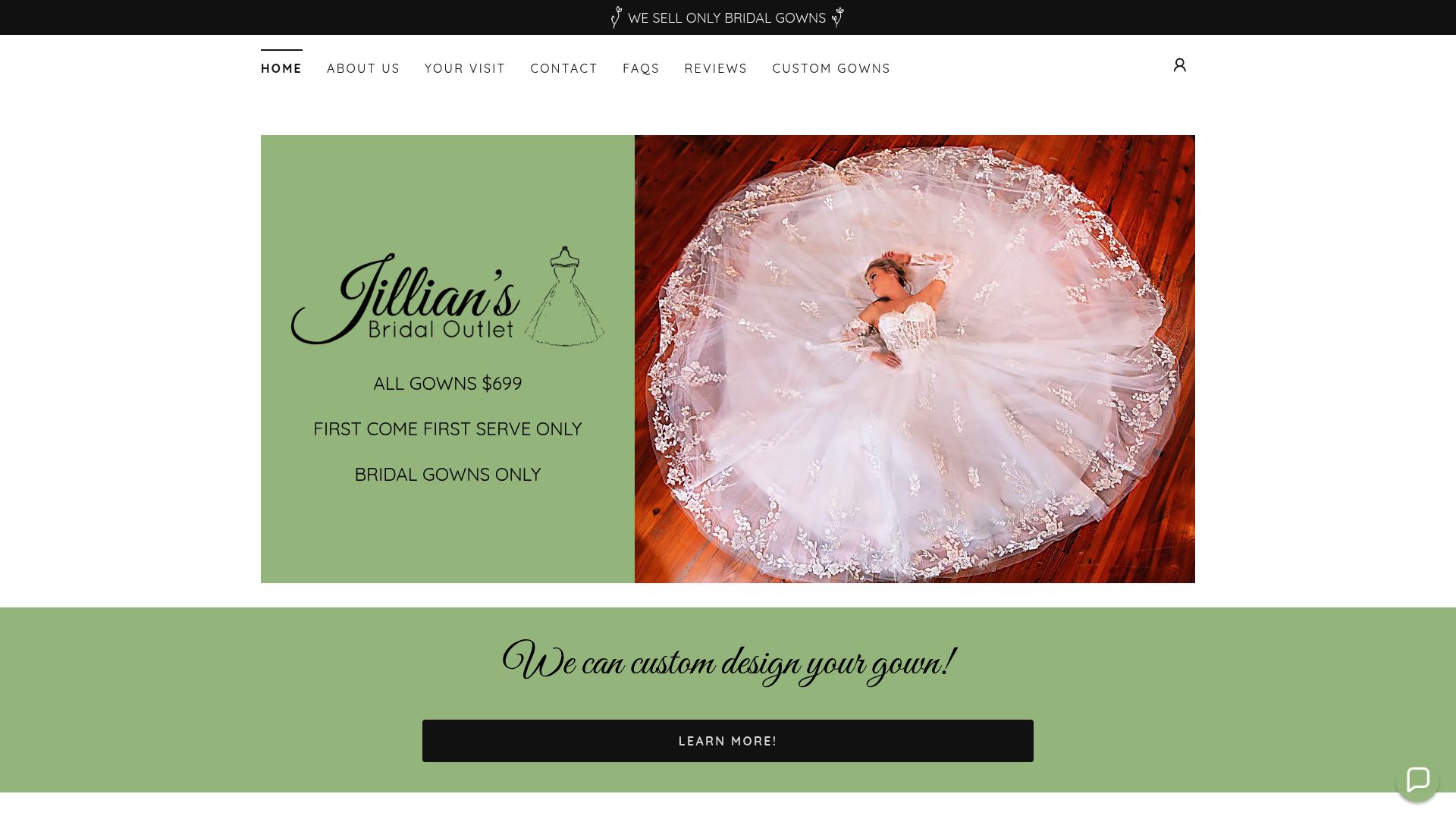The height and width of the screenshot is (819, 1456).
Task: Open the FAQS page
Action: coord(641,68)
